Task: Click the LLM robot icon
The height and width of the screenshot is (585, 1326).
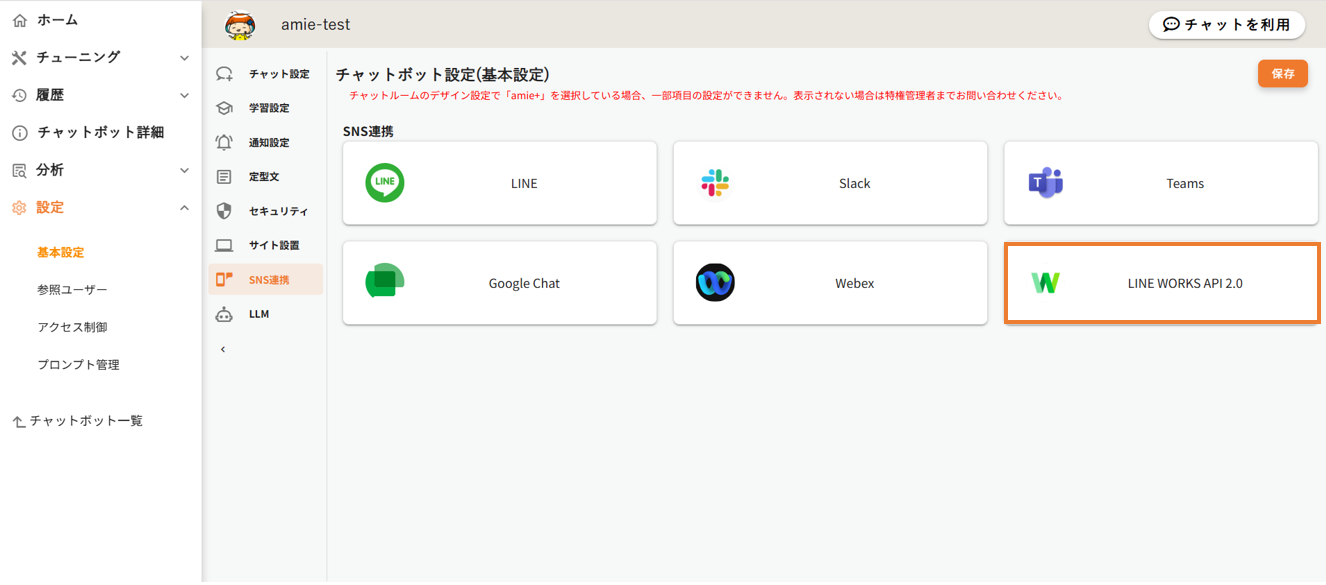Action: click(224, 314)
